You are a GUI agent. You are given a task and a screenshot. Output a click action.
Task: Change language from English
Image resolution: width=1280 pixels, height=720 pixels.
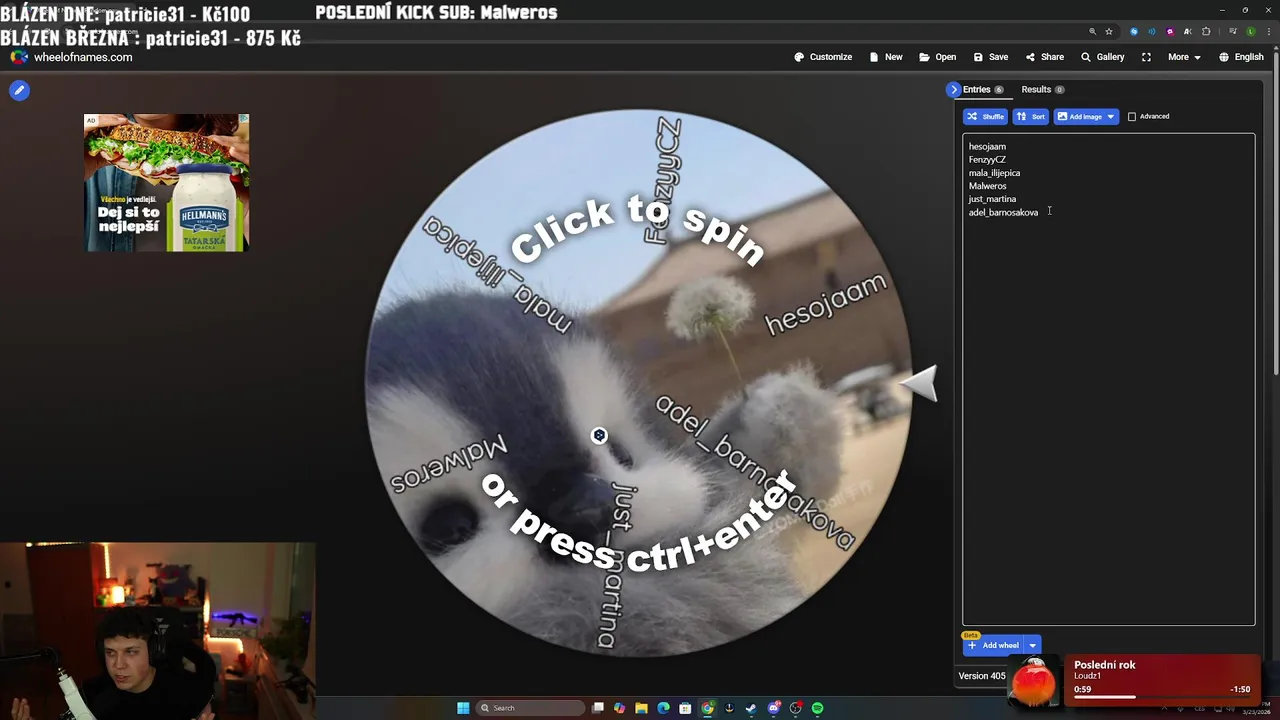[x=1241, y=57]
